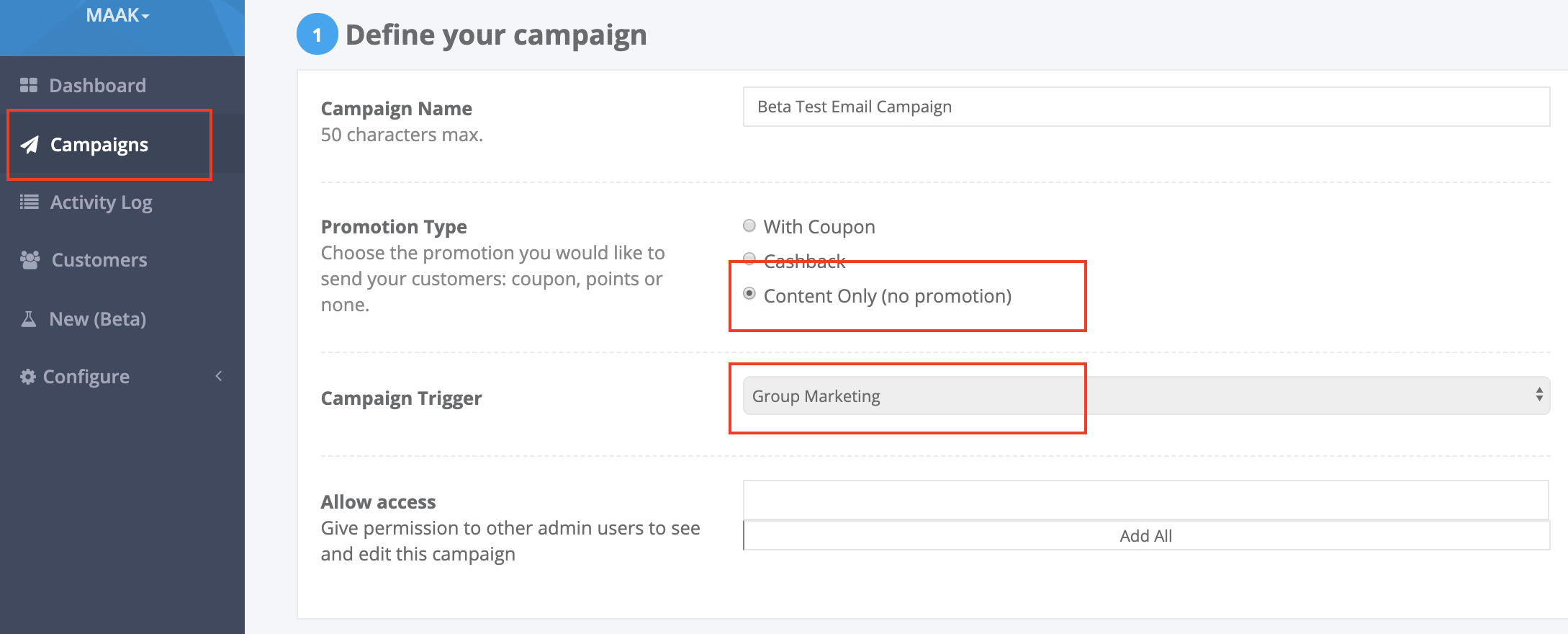The width and height of the screenshot is (1568, 634).
Task: Click the New (Beta) flask icon
Action: 29,319
